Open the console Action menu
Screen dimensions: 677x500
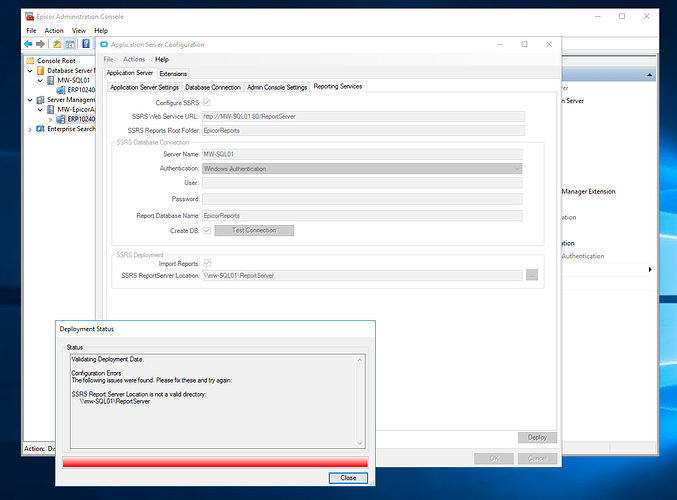(x=54, y=31)
